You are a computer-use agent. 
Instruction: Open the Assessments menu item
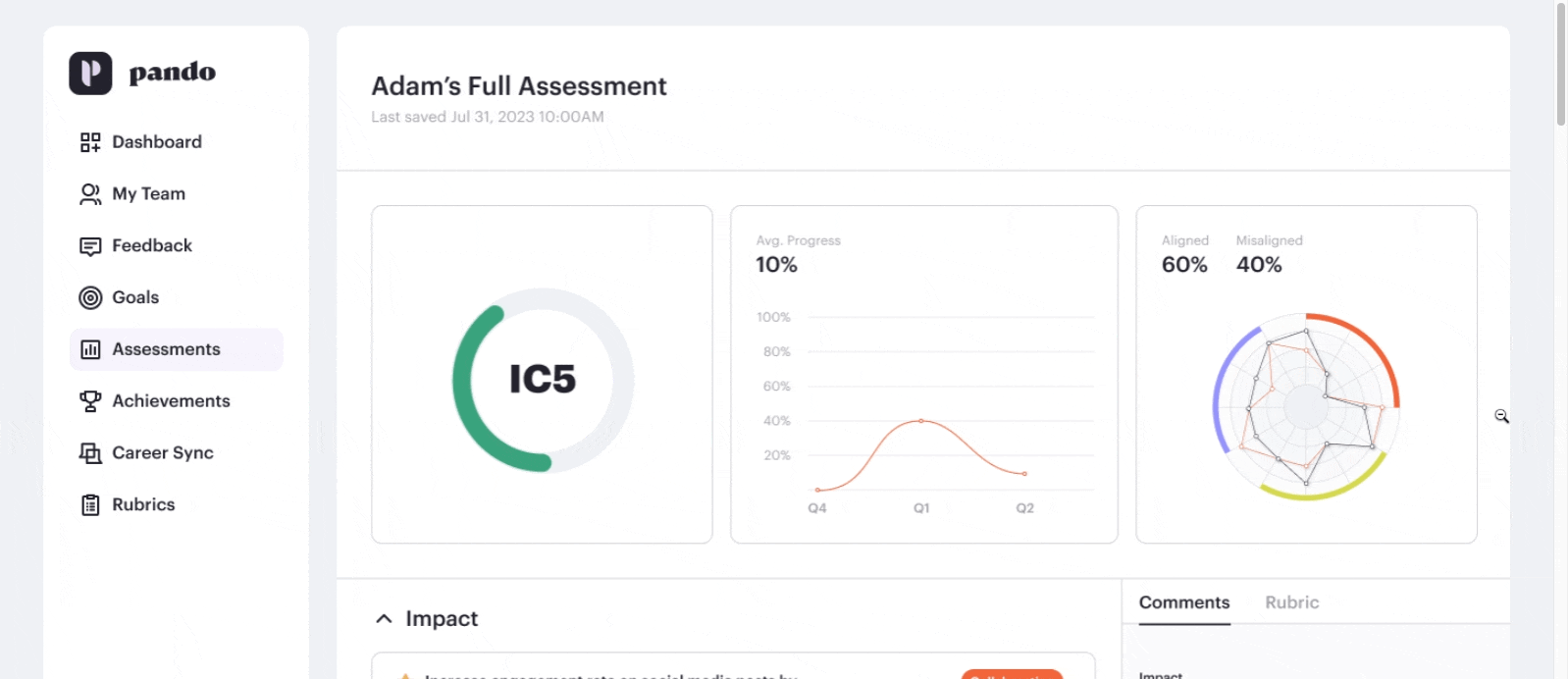pyautogui.click(x=177, y=349)
